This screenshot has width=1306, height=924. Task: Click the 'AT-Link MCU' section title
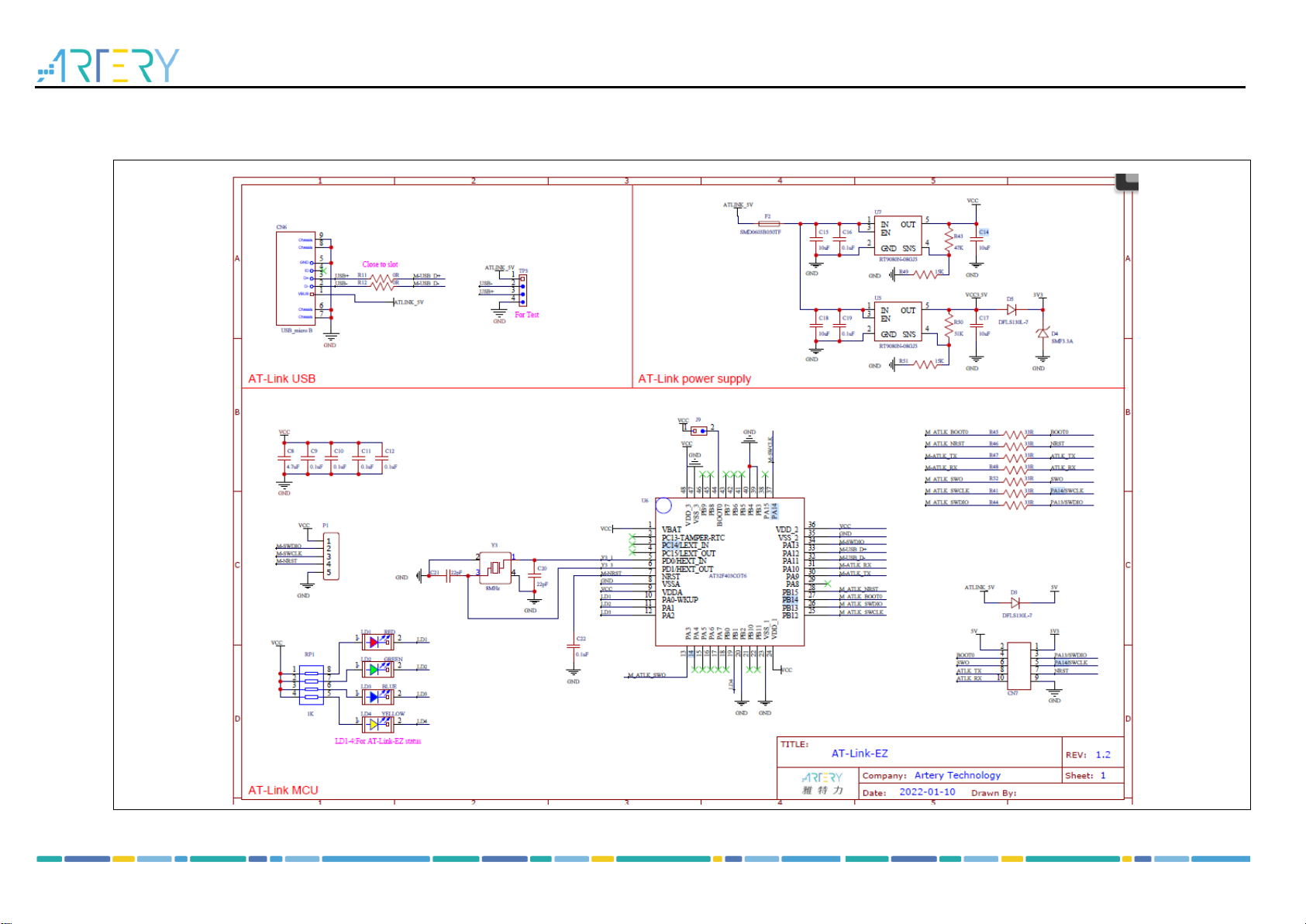point(283,790)
